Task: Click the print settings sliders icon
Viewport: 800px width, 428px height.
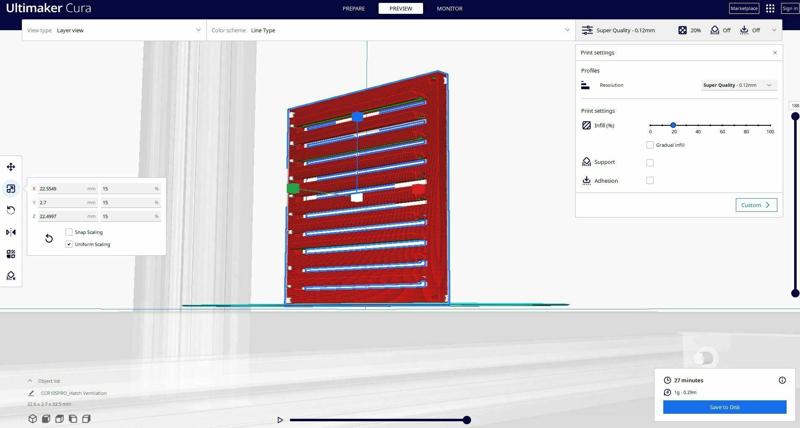Action: click(x=587, y=30)
